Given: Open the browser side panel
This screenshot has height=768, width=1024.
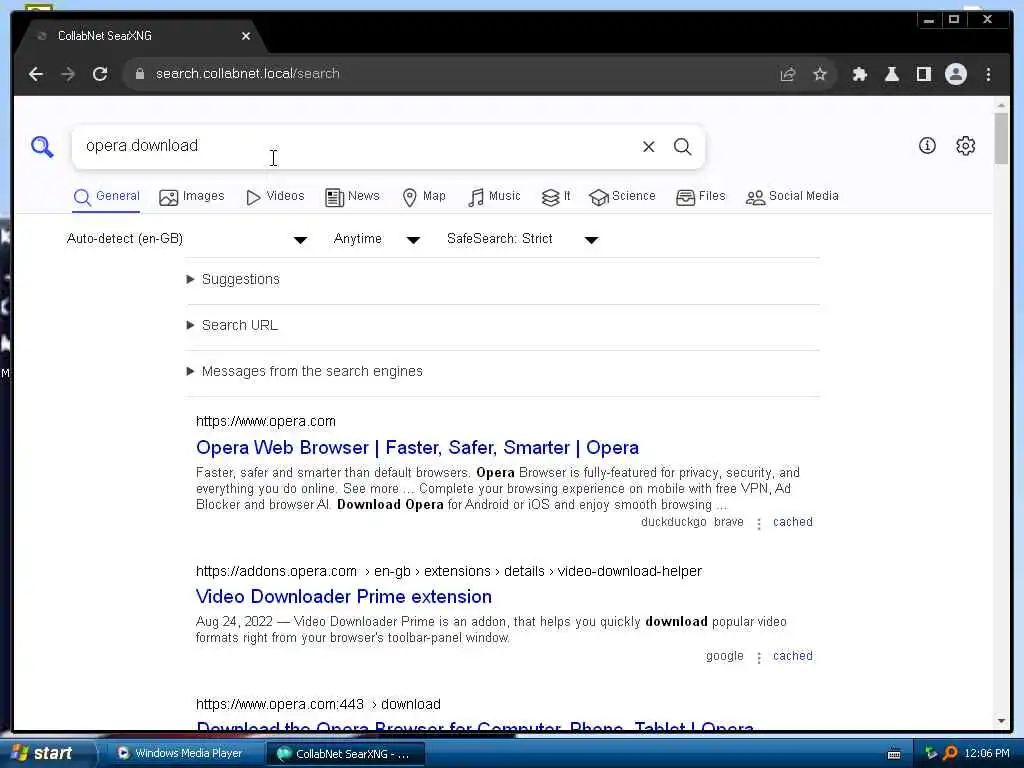Looking at the screenshot, I should click(923, 74).
